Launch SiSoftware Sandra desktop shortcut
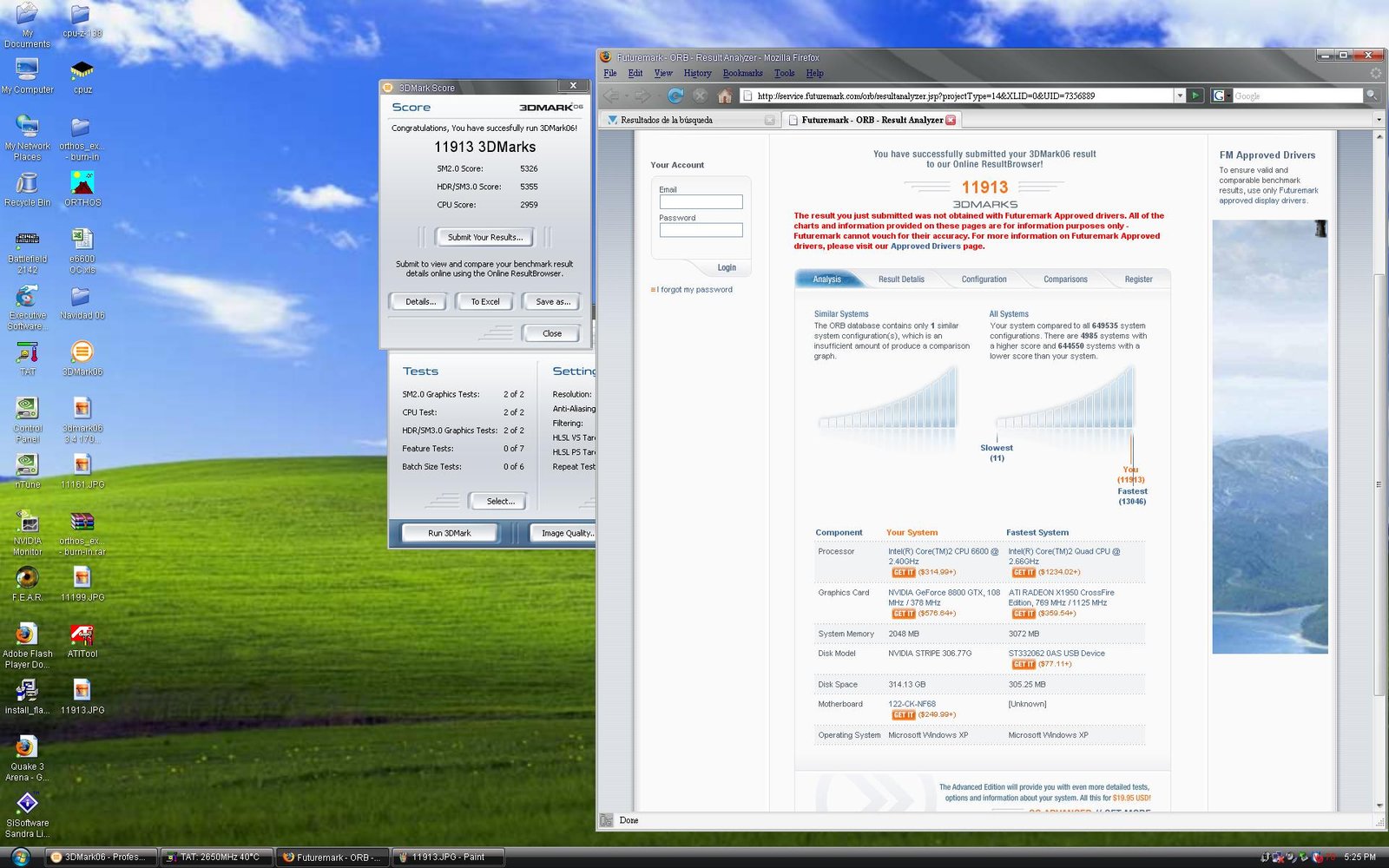Viewport: 1389px width, 868px height. [27, 815]
